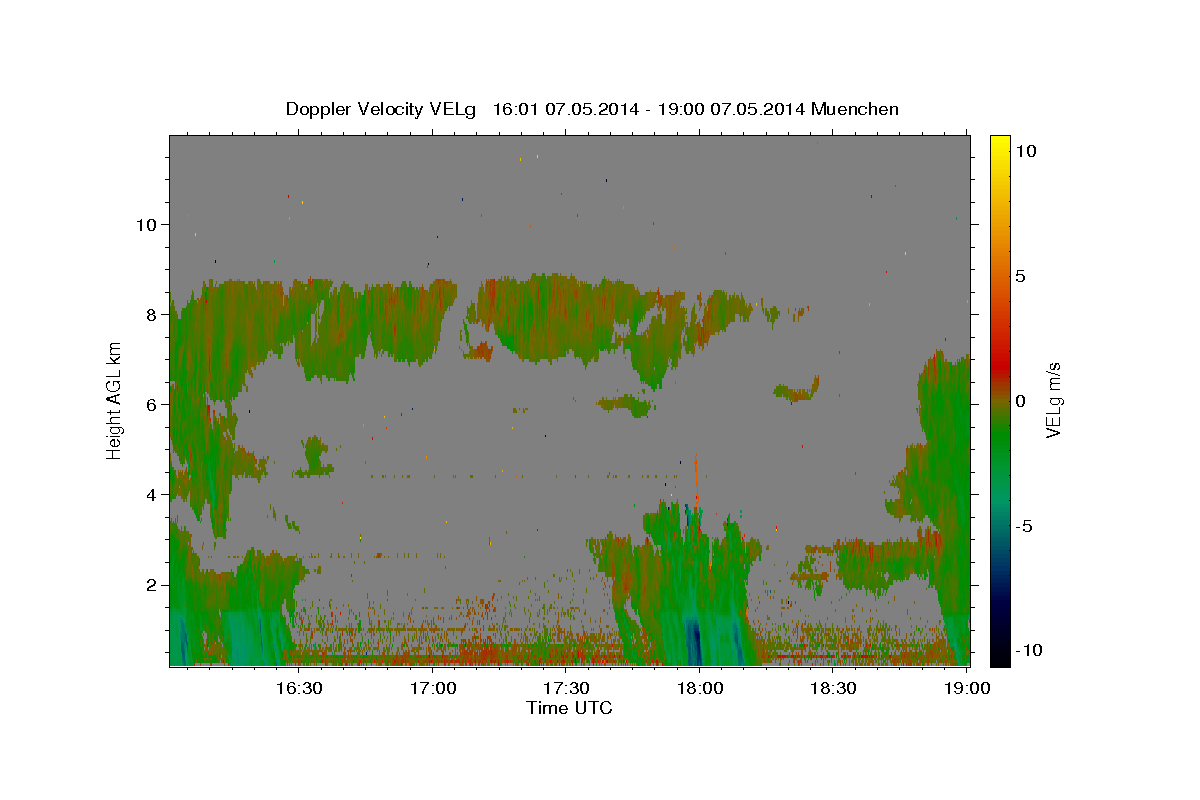This screenshot has height=800, width=1200.
Task: Click the colorbar value 5 label
Action: click(x=1021, y=276)
